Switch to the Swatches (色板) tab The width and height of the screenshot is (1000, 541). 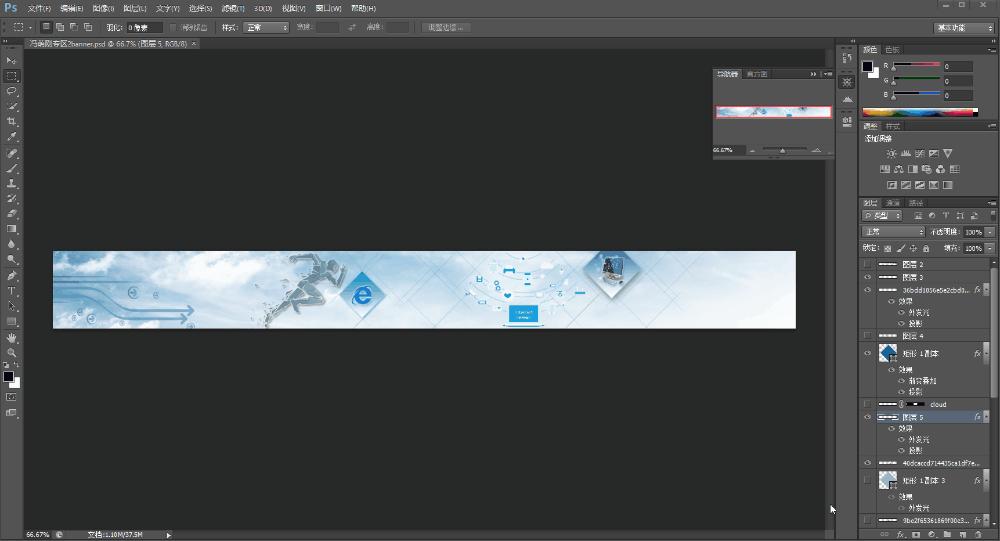(892, 50)
